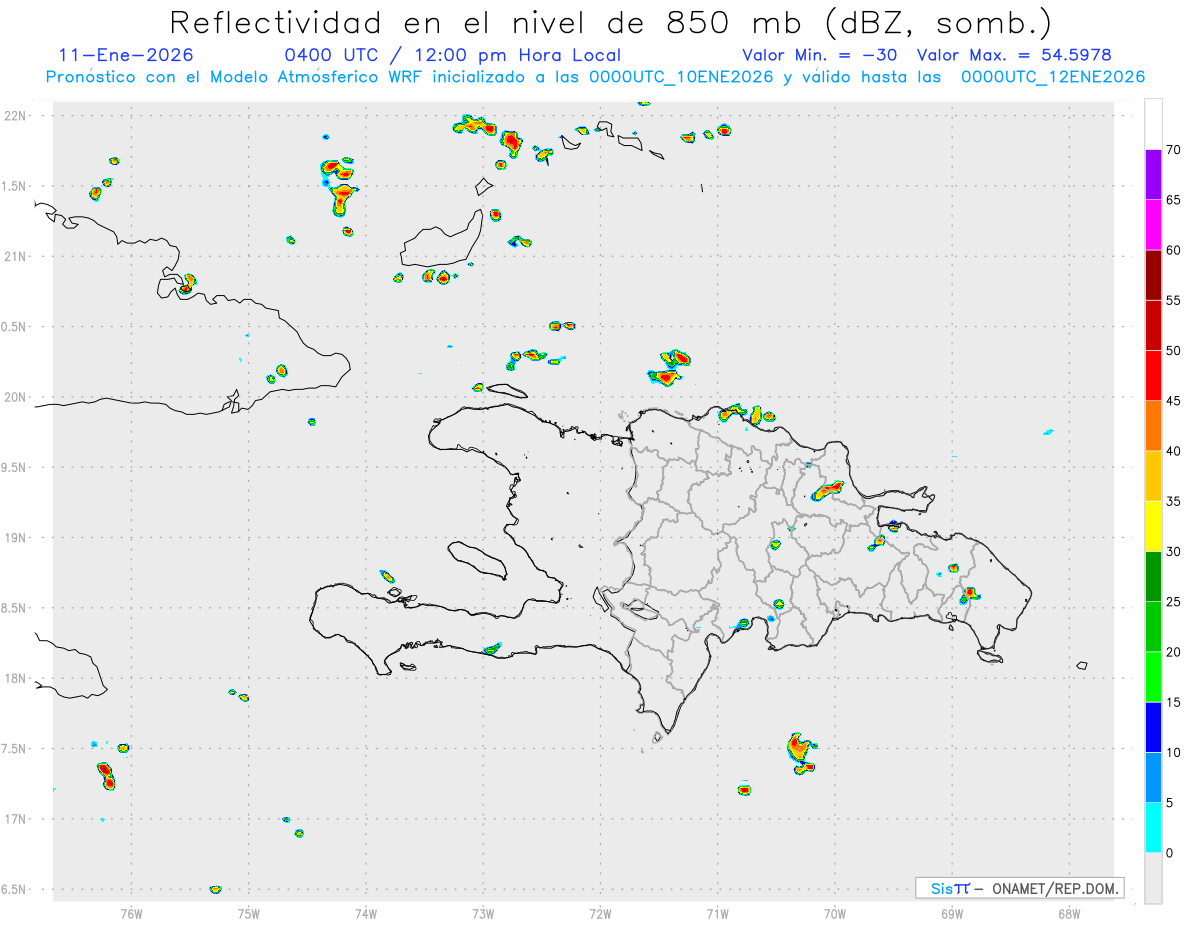
Task: Click the 'ONAMET/REP.DOM.' credit label
Action: click(1054, 888)
